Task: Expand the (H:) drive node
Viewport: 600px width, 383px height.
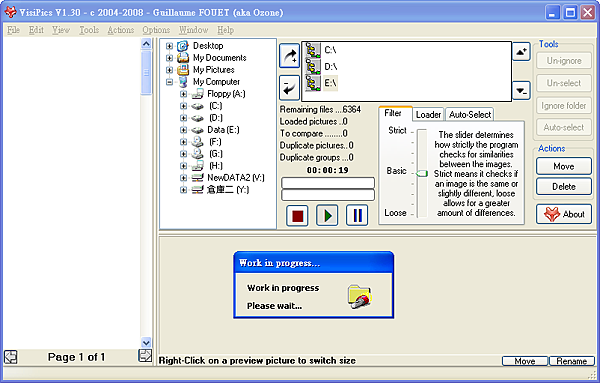Action: [183, 166]
